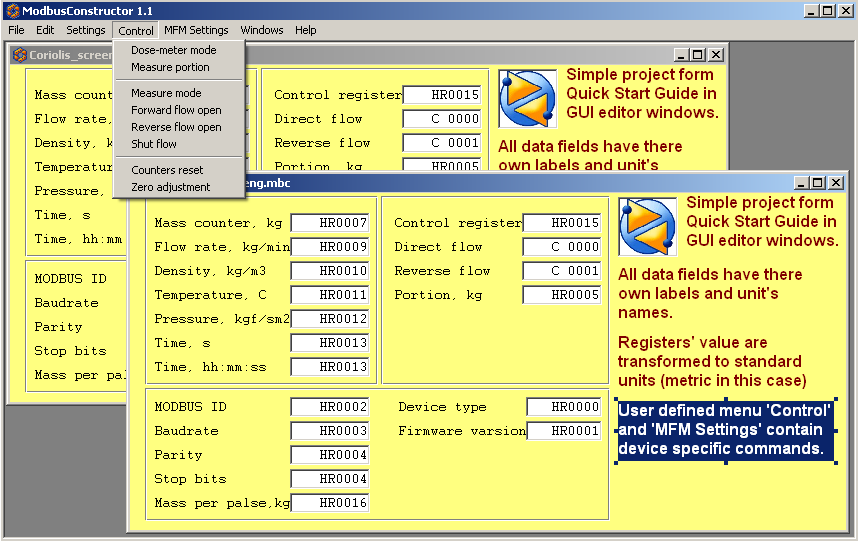The image size is (858, 541).
Task: Click Mass counter HR0007 field in front window
Action: pos(330,223)
